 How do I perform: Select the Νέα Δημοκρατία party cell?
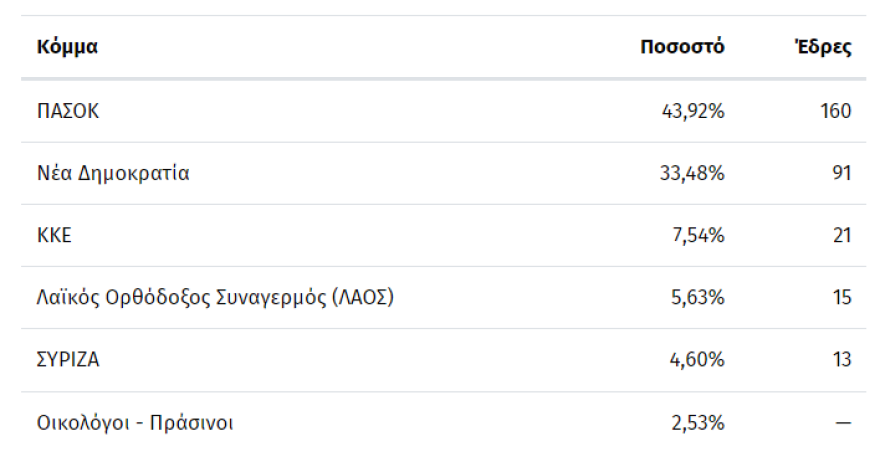pyautogui.click(x=113, y=173)
